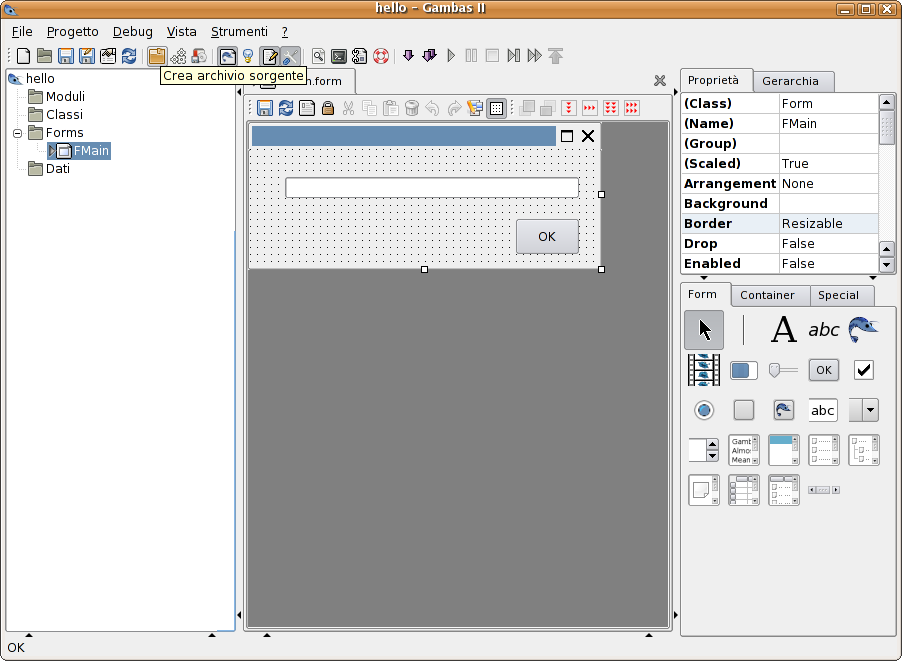Select the FMain form in project tree
This screenshot has height=661, width=902.
91,151
